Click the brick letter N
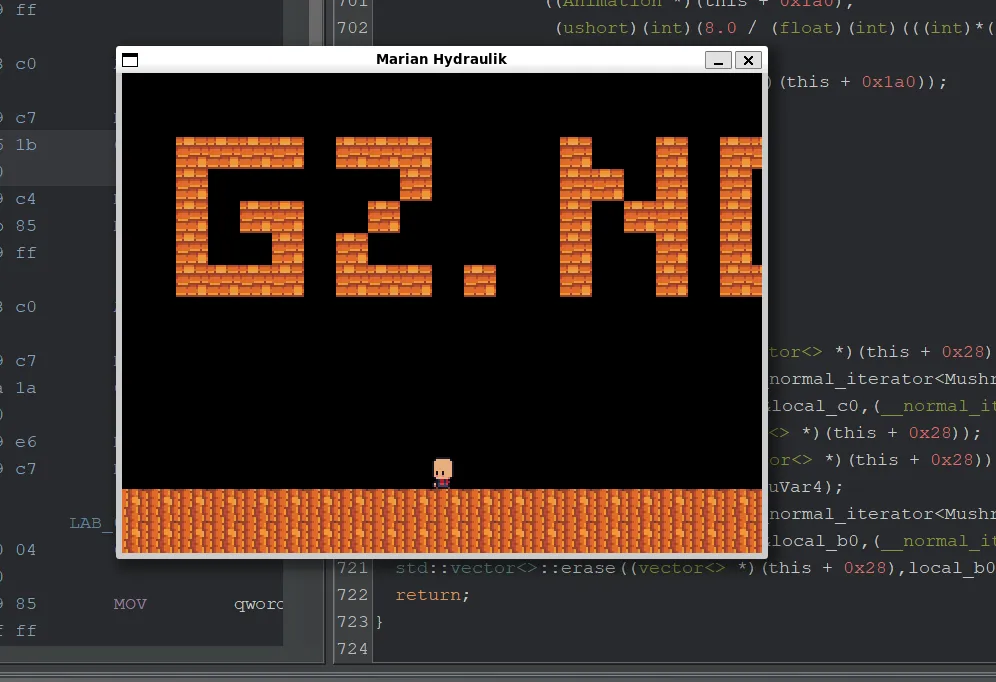 click(624, 217)
